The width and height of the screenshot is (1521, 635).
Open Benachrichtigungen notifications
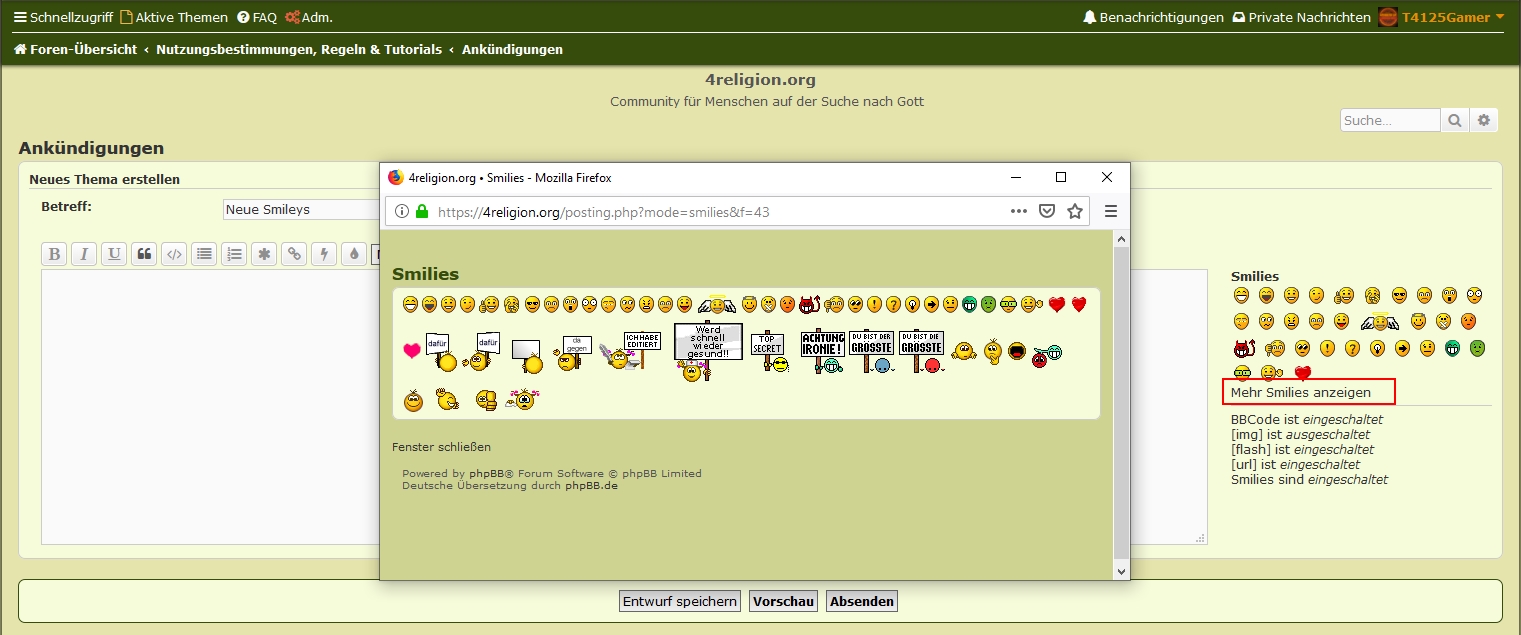(1153, 17)
